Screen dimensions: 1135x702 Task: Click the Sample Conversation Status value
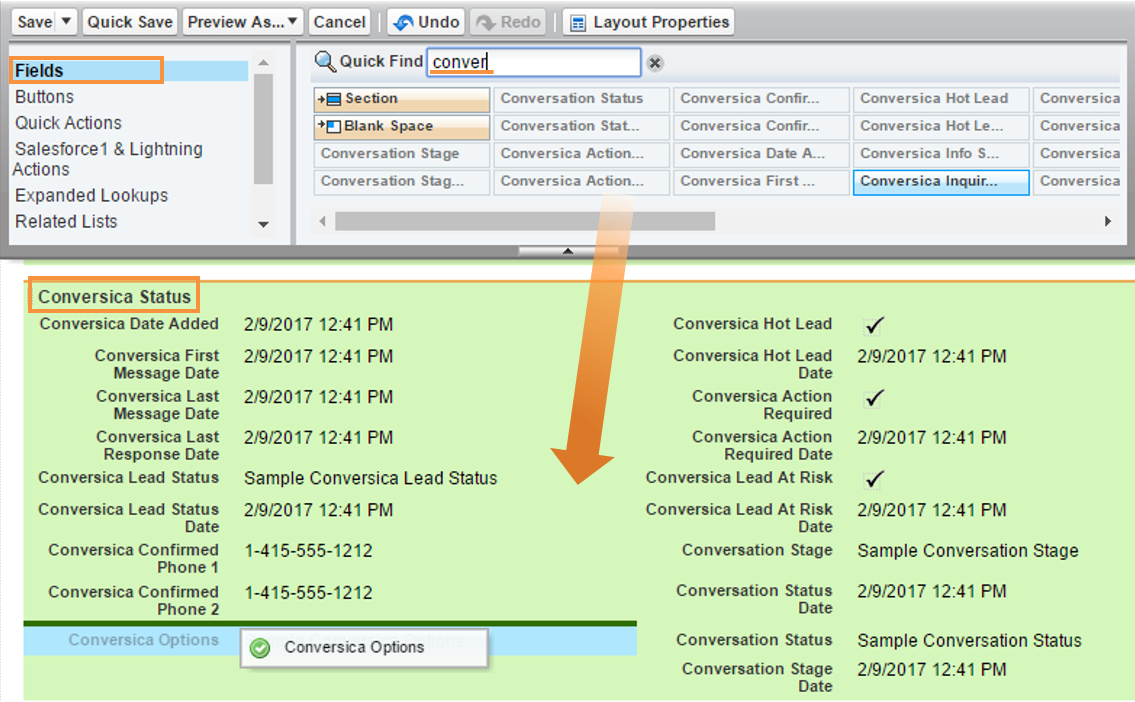pos(969,640)
